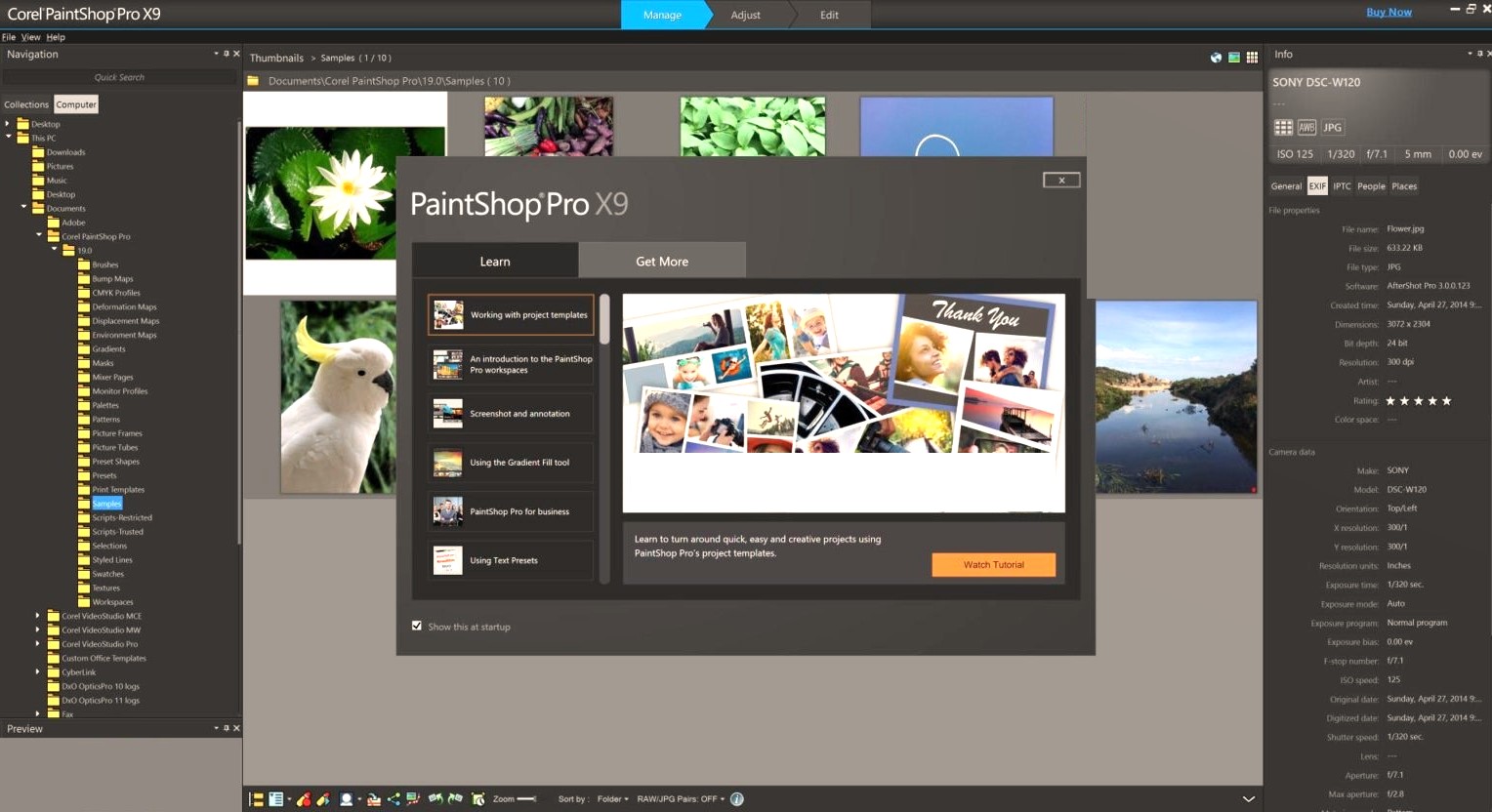Collapse the Corel PaintShop Pro folder node
1492x812 pixels.
[39, 235]
